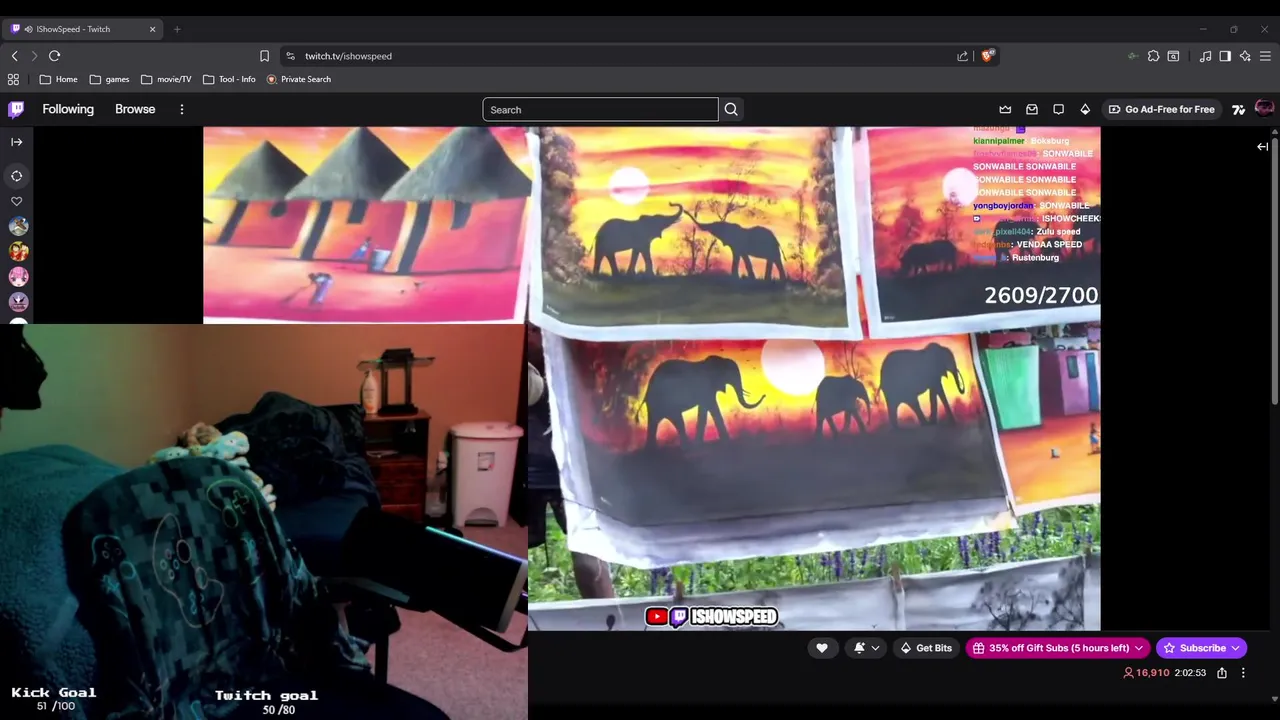Click the address bar share icon
Screen dimensions: 1280x720
(962, 56)
